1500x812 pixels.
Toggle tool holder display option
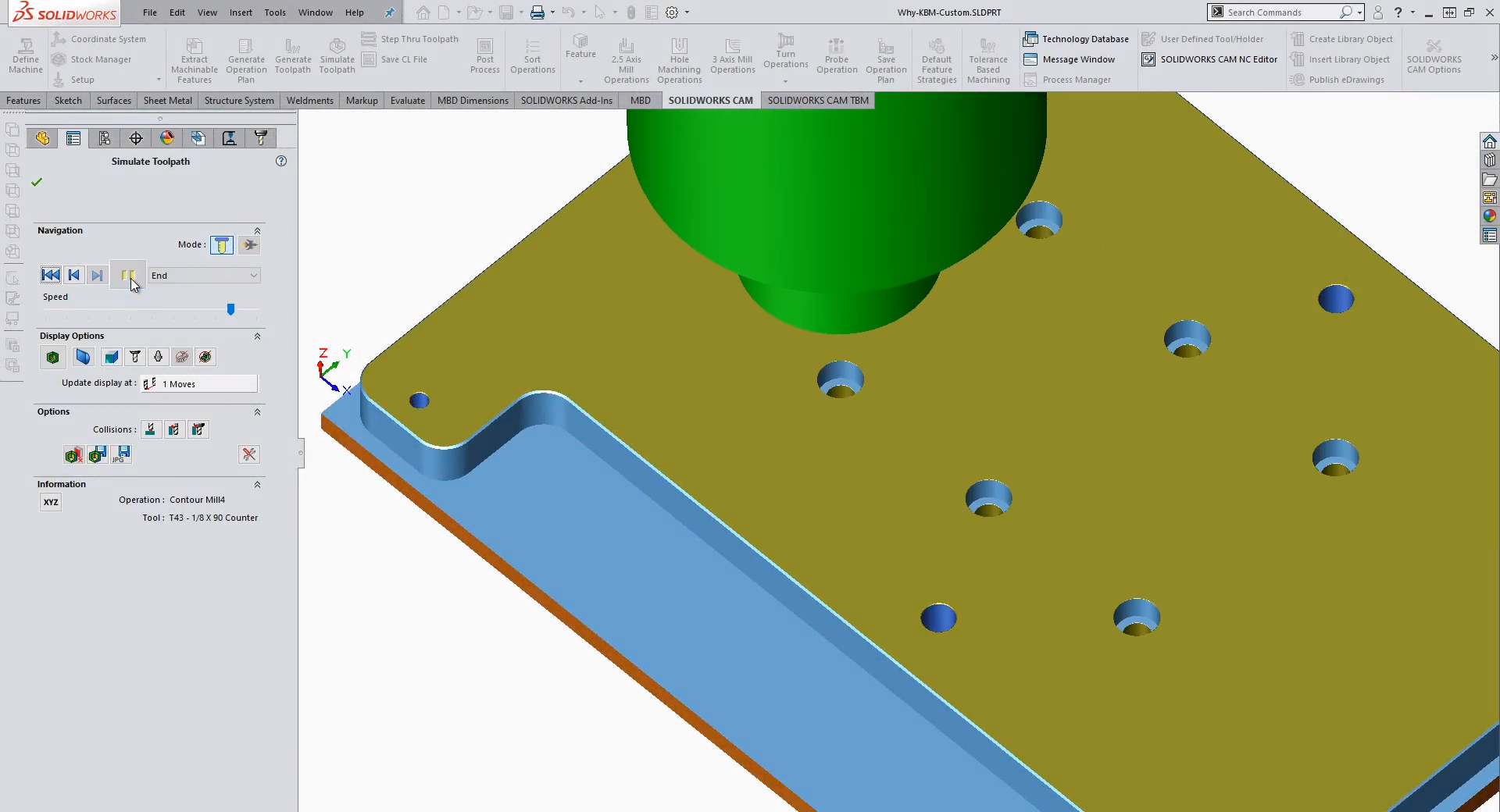tap(158, 357)
